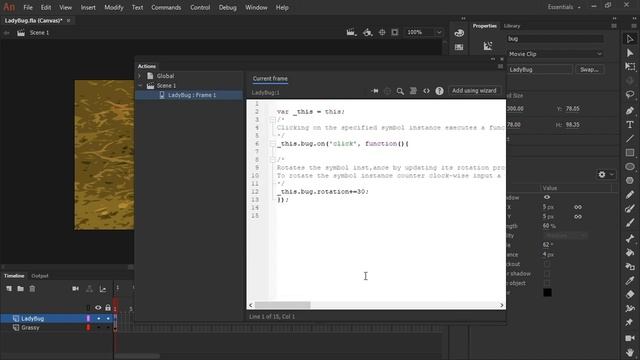Click the Code Snippets angle-brackets icon
The image size is (640, 360).
coord(426,91)
